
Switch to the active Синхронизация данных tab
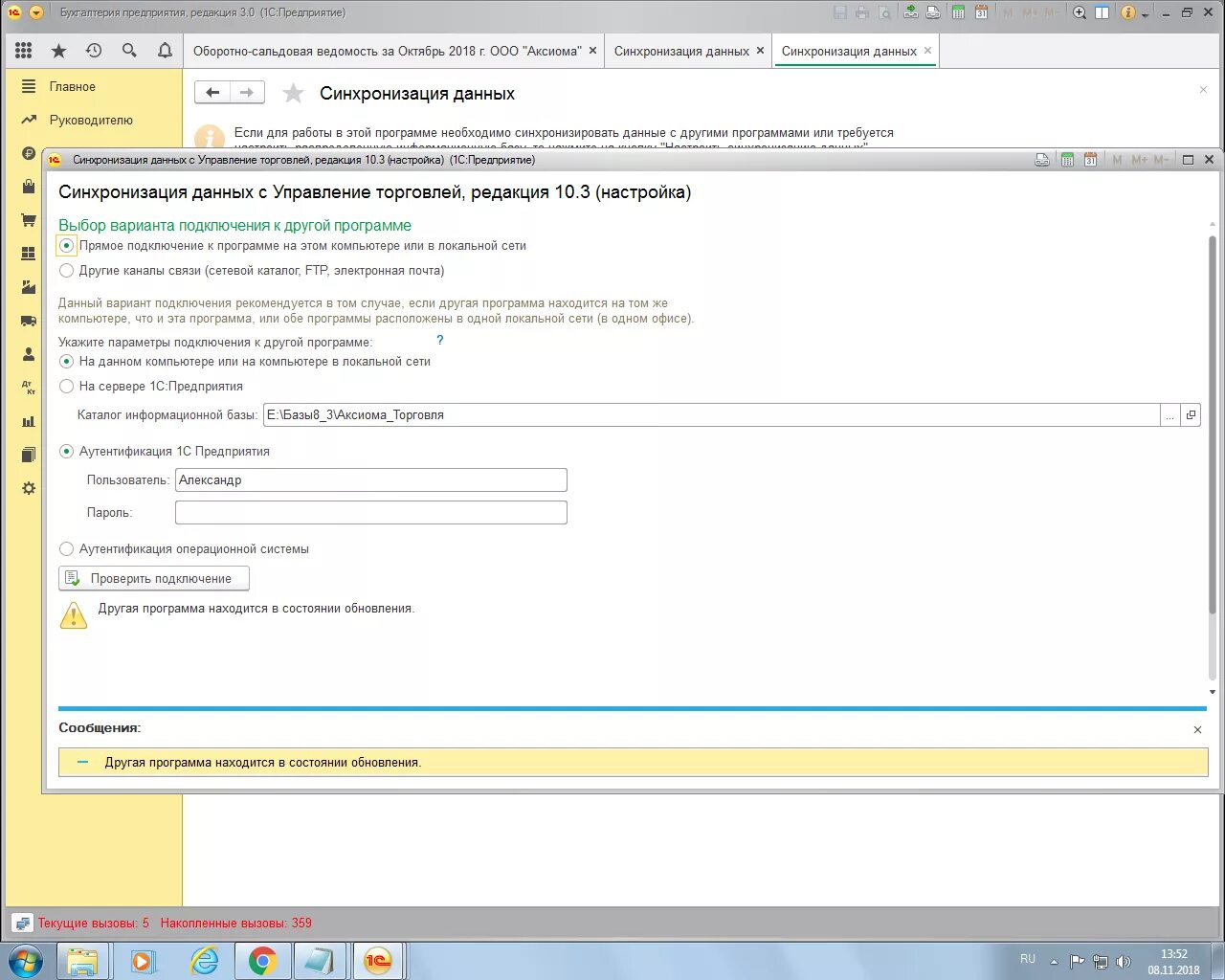coord(849,51)
